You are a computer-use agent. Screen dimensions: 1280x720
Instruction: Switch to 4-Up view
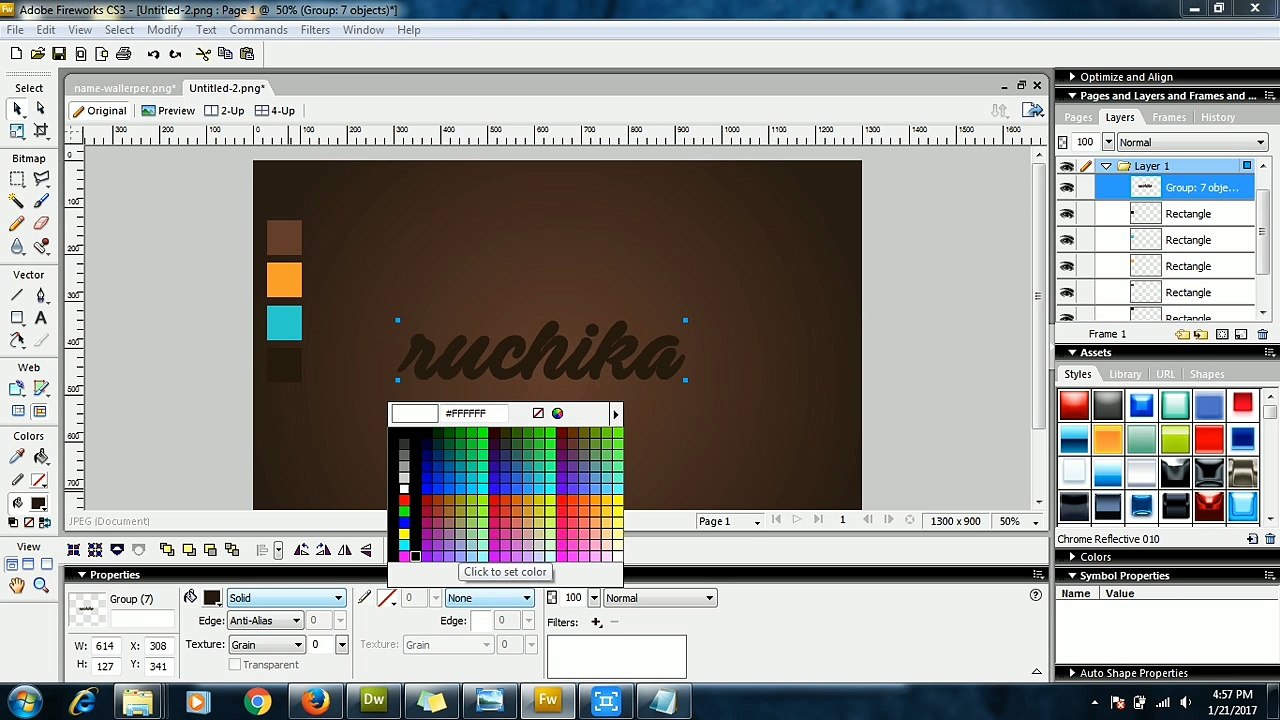[x=275, y=111]
